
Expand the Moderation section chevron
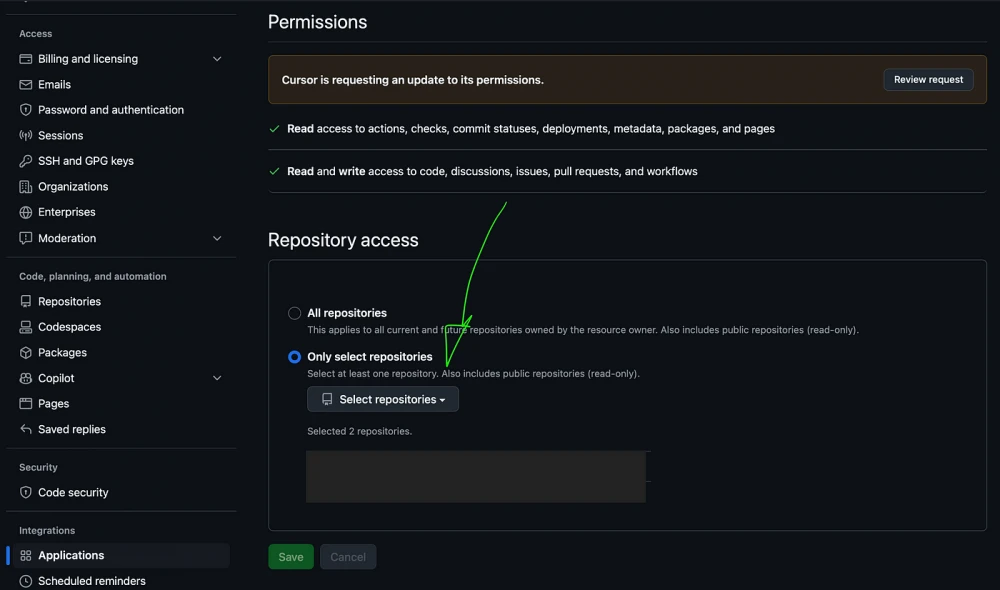point(217,238)
